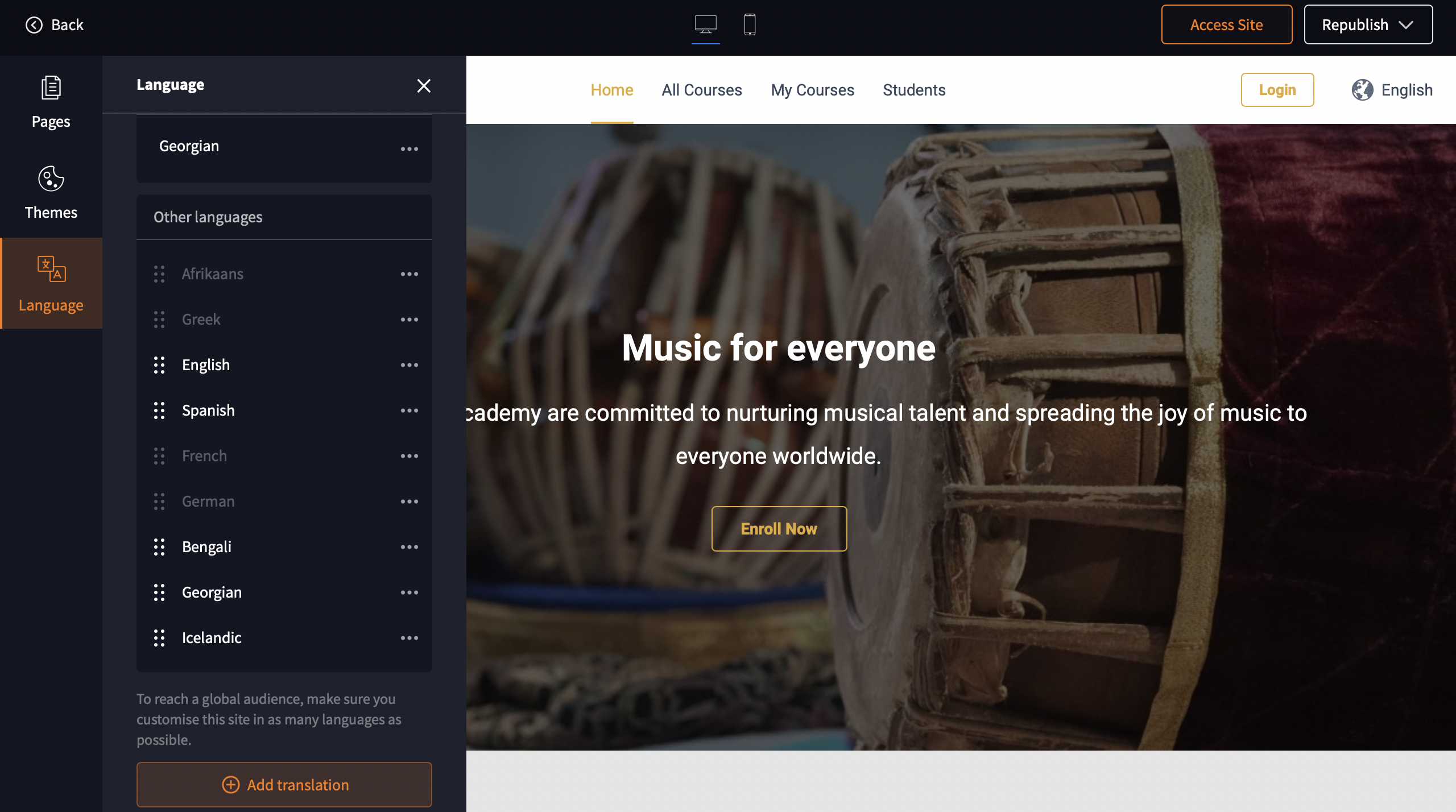Expand options menu for Spanish language
The width and height of the screenshot is (1456, 812).
coord(409,410)
